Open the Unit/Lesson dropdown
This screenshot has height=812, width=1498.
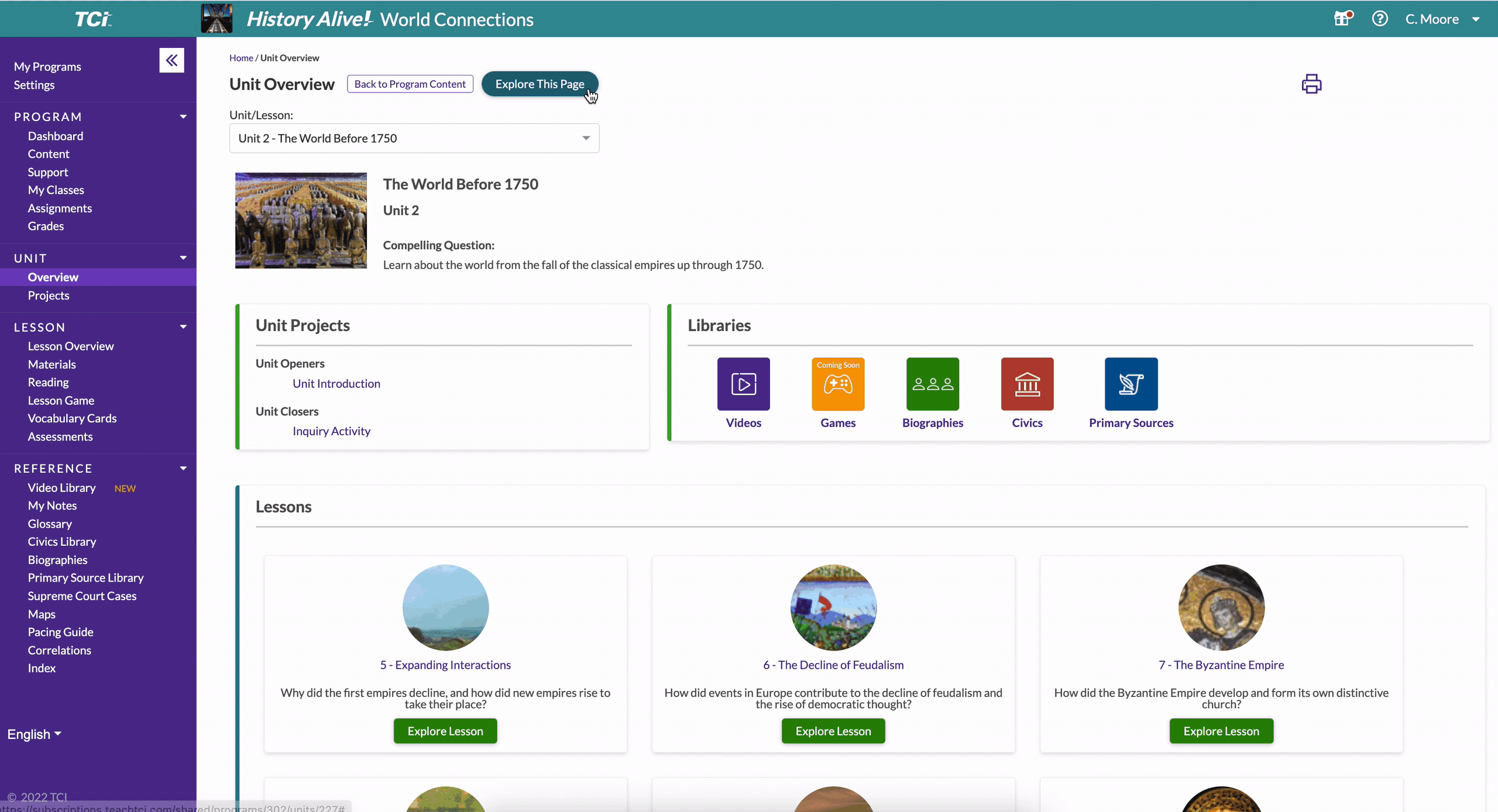point(414,138)
